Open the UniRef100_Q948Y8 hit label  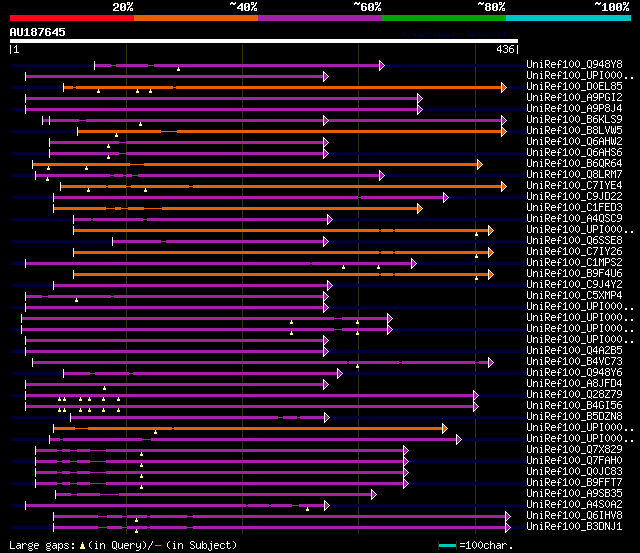[574, 64]
